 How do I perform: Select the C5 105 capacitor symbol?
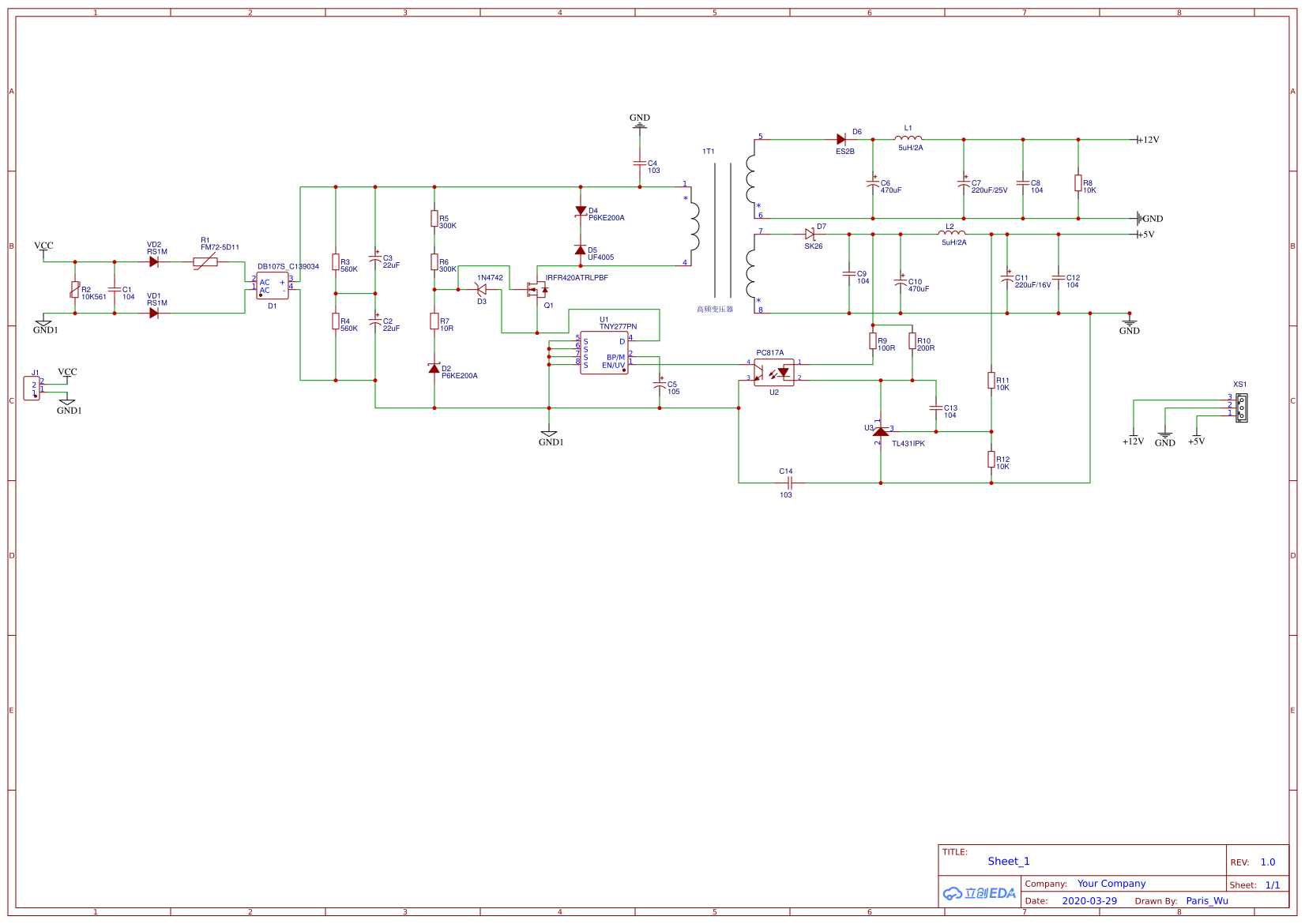660,385
